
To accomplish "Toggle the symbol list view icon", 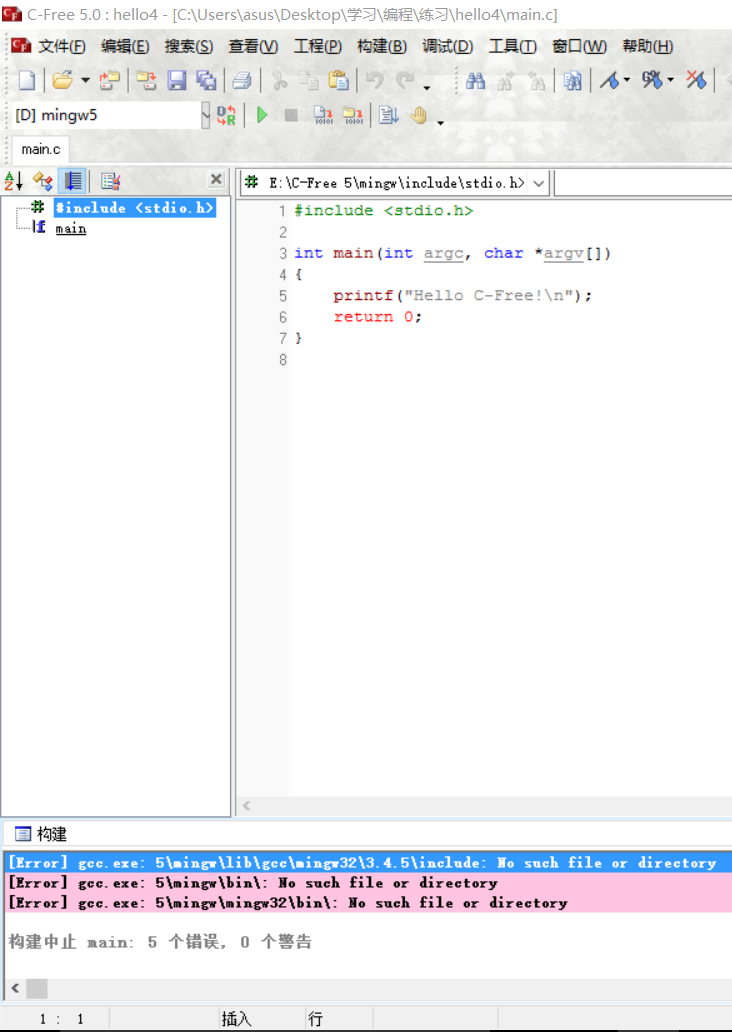I will [72, 181].
